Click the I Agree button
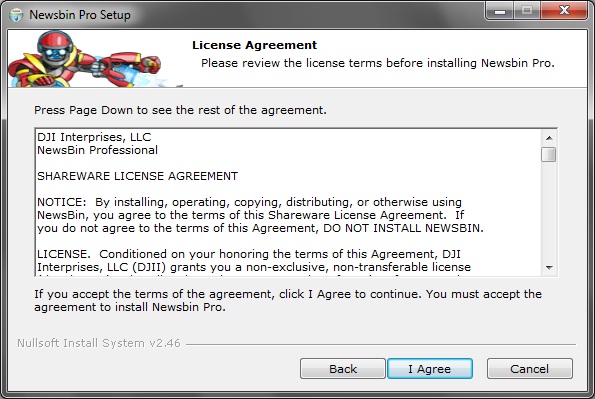The image size is (595, 399). click(430, 369)
